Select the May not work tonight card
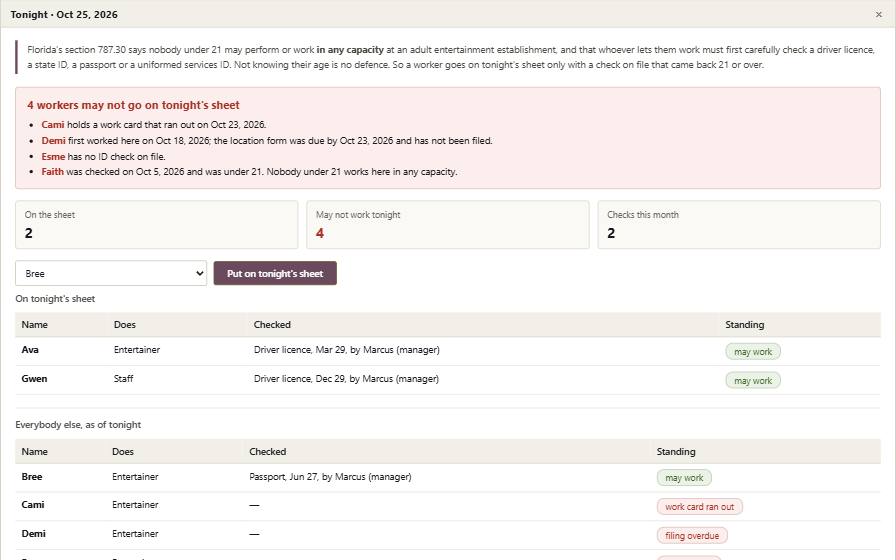 coord(447,225)
